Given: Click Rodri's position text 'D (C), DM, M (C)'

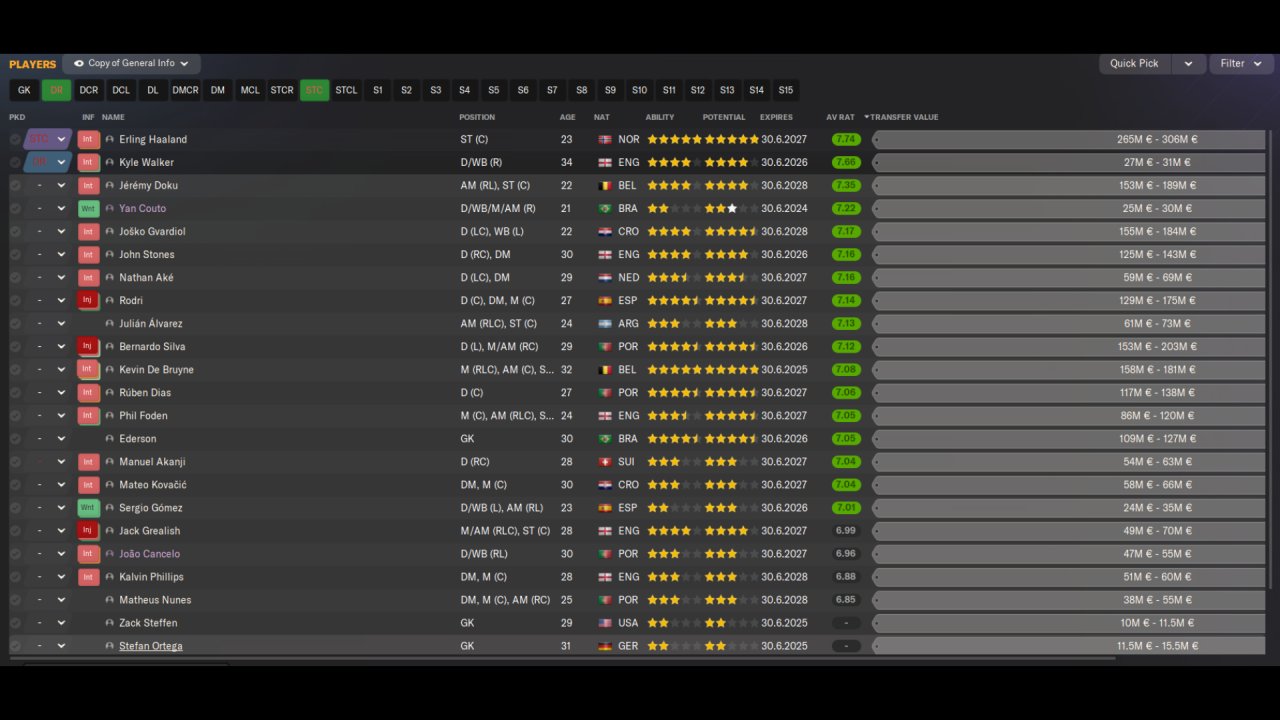Looking at the screenshot, I should [x=498, y=301].
